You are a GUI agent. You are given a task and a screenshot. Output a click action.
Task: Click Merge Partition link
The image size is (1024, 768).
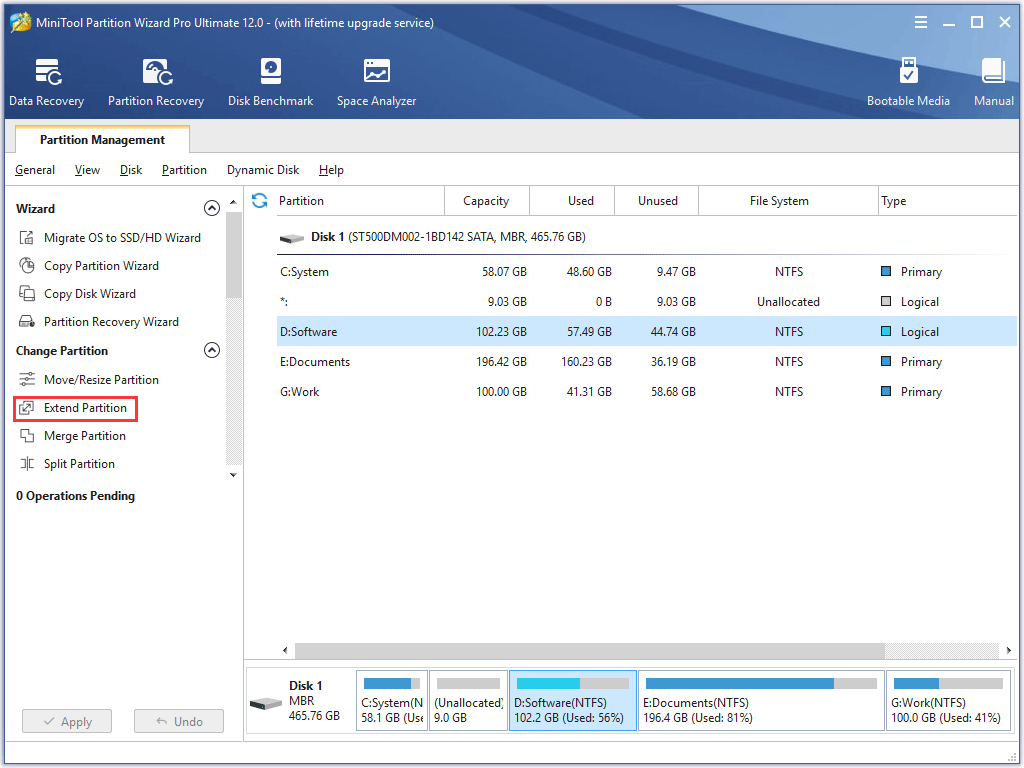[85, 436]
